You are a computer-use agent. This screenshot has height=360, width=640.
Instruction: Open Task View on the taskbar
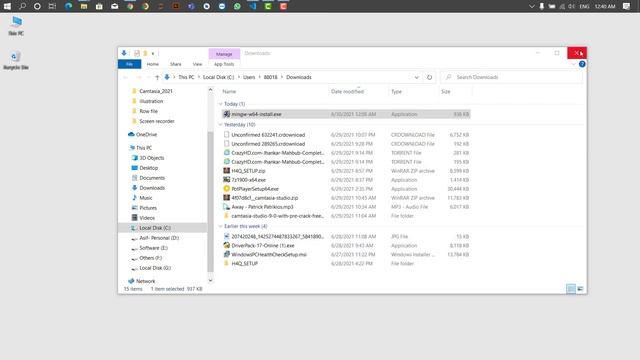click(52, 6)
